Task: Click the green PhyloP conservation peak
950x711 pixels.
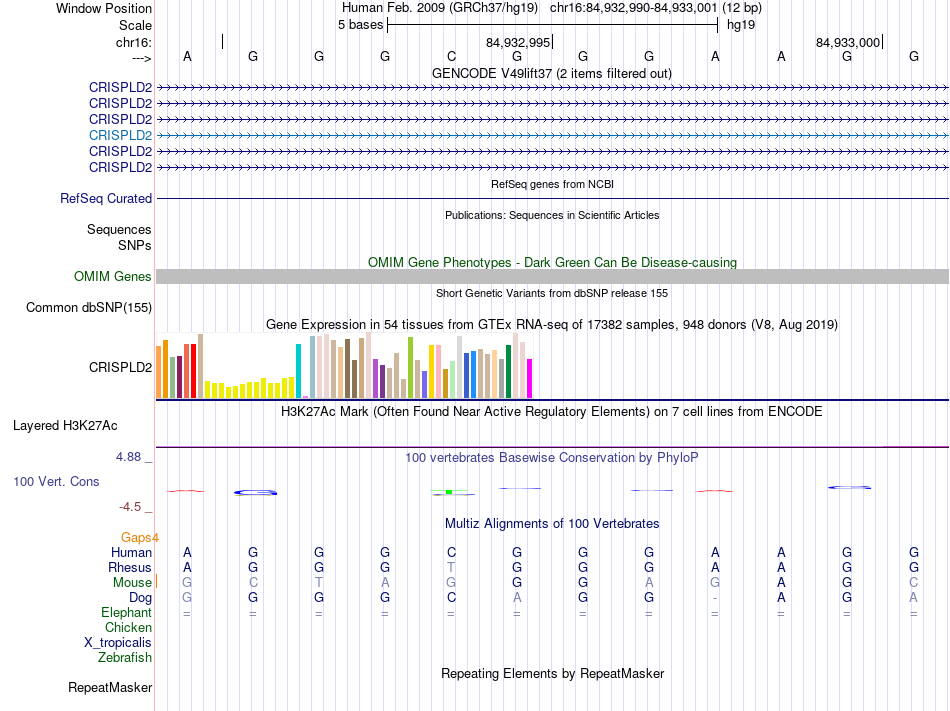Action: 450,491
